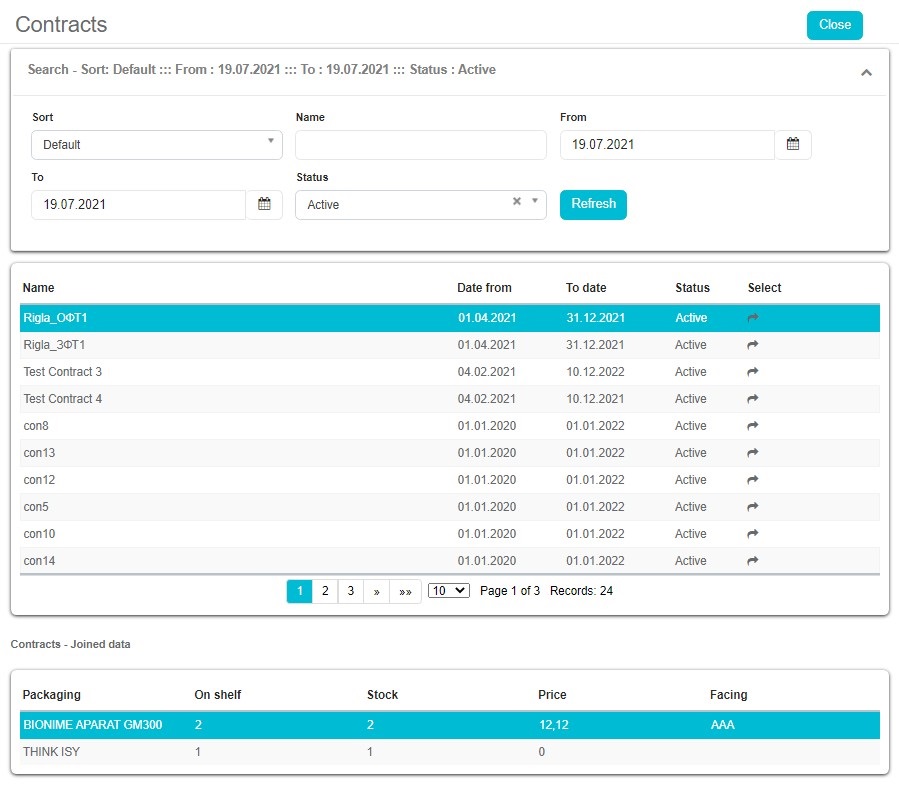Open the To date calendar picker
Screen dimensions: 899x805
point(264,205)
